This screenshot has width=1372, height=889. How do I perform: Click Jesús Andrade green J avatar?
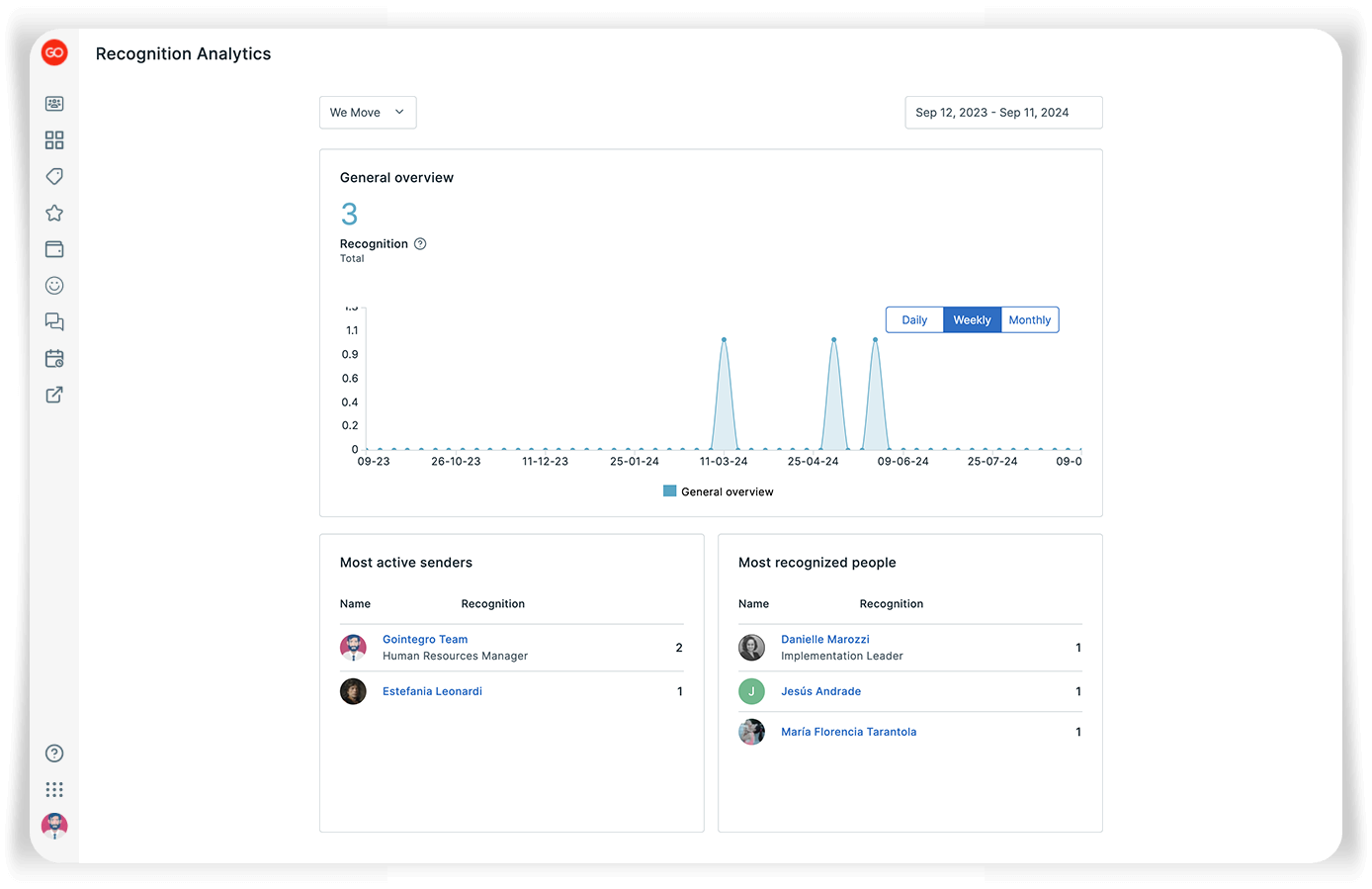click(x=751, y=691)
